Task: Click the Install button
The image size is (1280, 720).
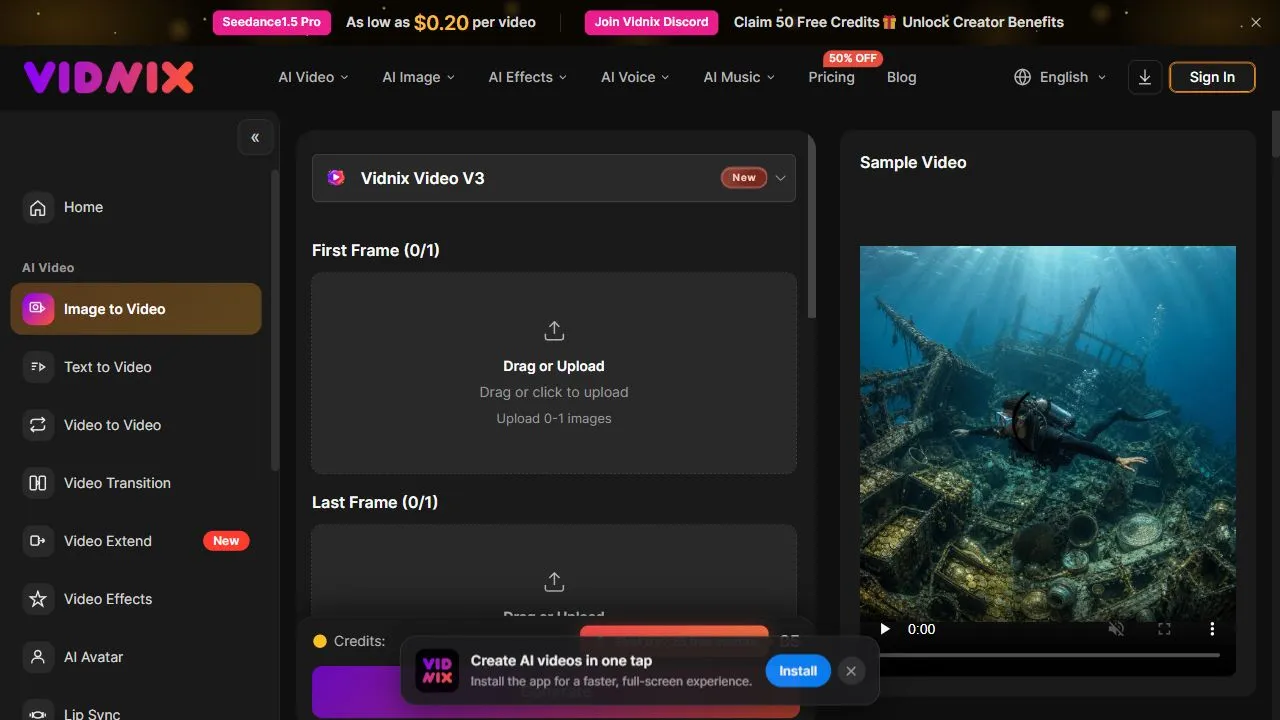Action: click(x=798, y=671)
